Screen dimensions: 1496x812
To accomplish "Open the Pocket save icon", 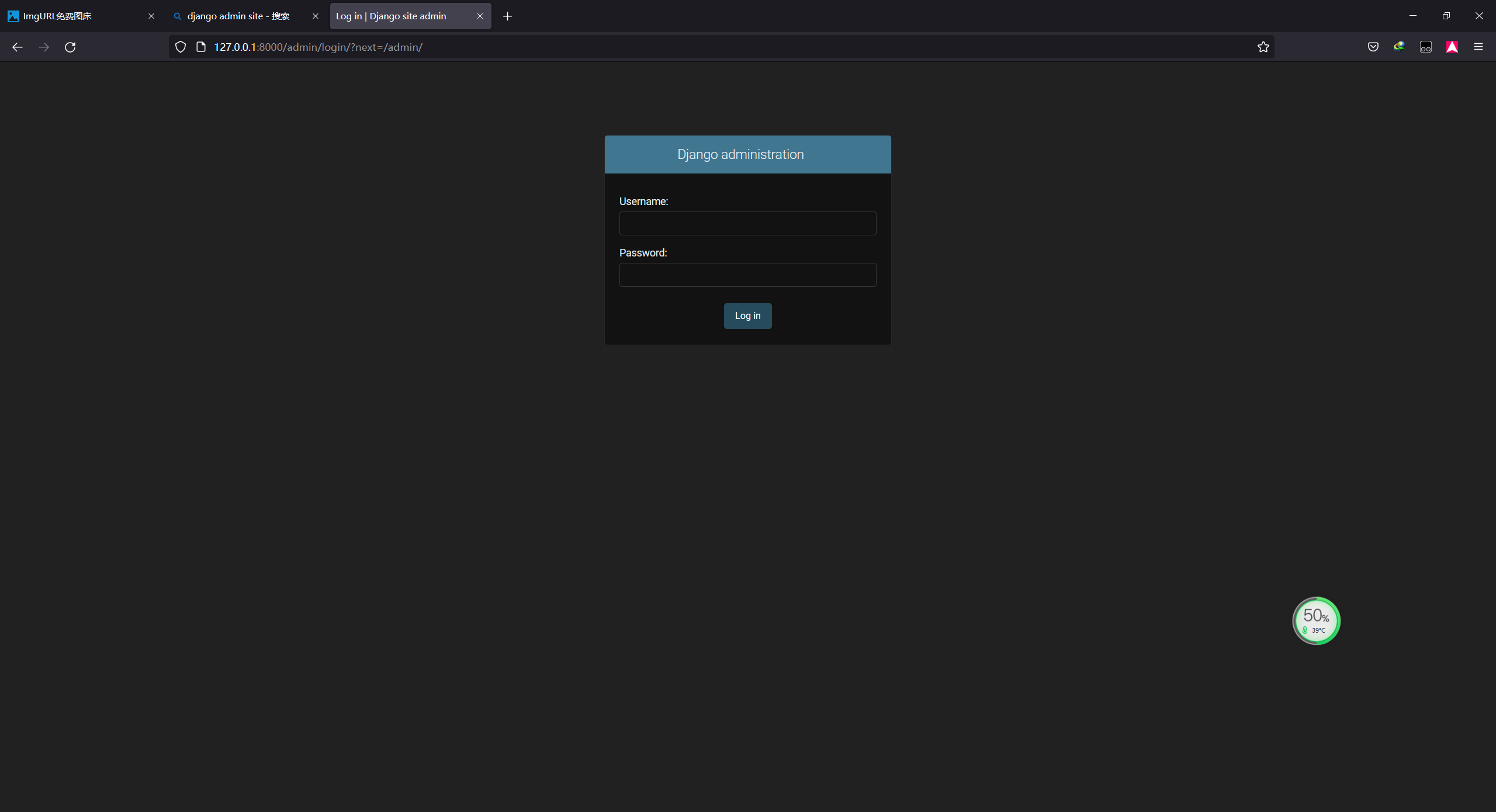I will pyautogui.click(x=1373, y=47).
